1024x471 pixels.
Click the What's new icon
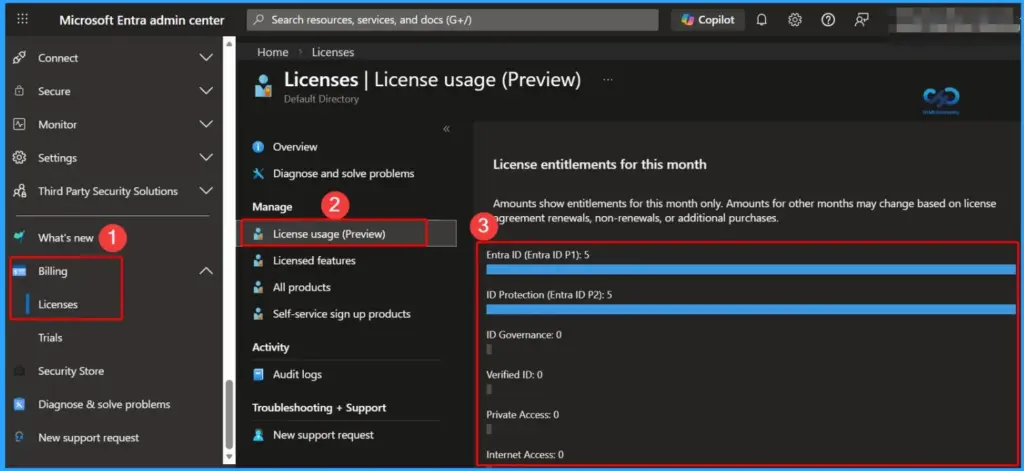click(20, 236)
